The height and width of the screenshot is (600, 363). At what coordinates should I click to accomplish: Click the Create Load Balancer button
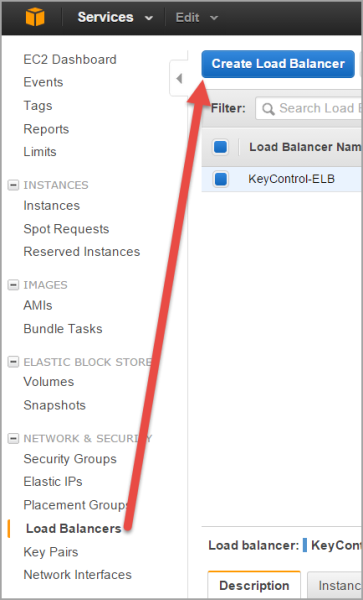point(278,64)
